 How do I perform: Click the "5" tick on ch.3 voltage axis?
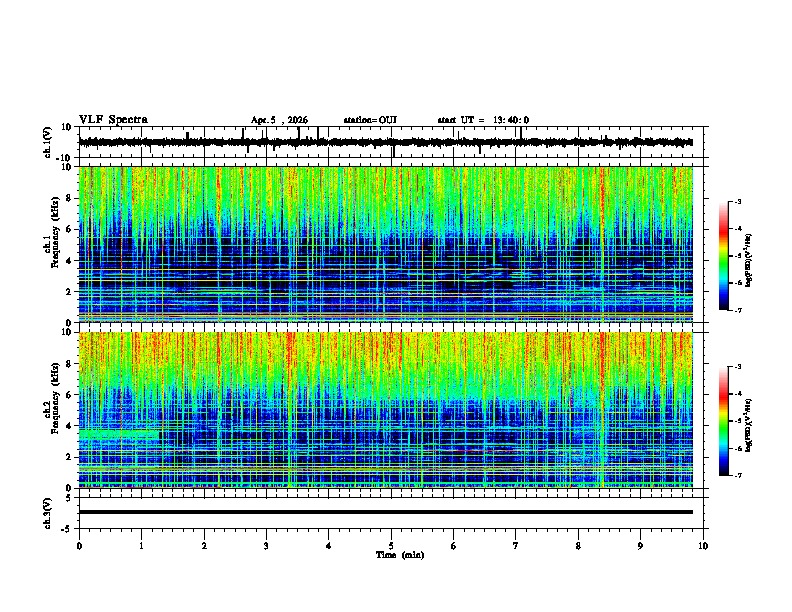click(x=70, y=498)
